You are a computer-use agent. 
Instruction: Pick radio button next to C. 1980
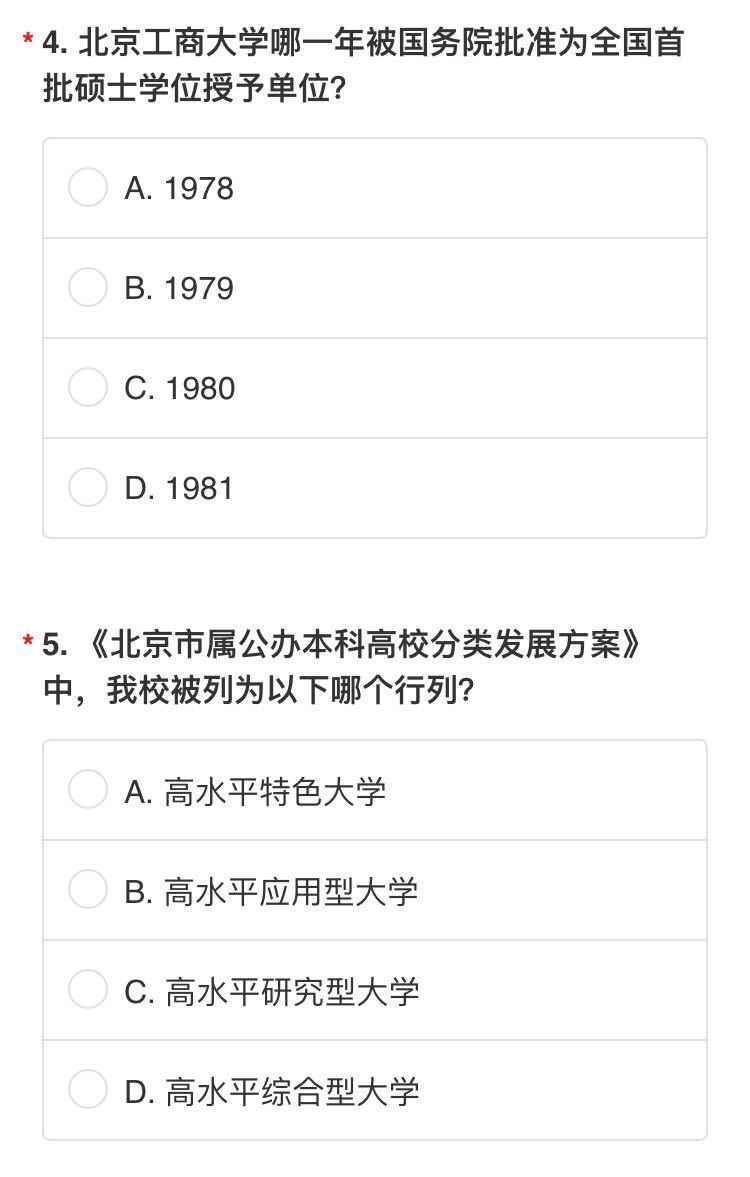click(88, 388)
